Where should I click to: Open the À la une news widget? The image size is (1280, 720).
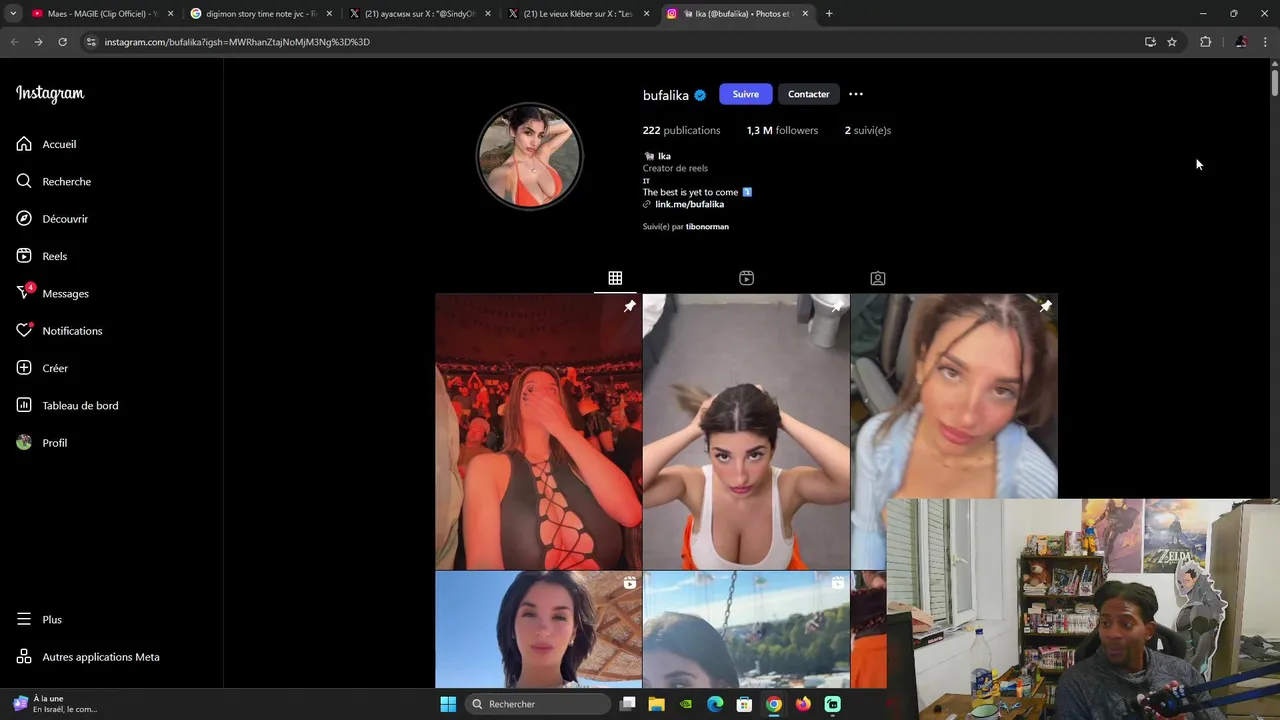click(x=55, y=704)
